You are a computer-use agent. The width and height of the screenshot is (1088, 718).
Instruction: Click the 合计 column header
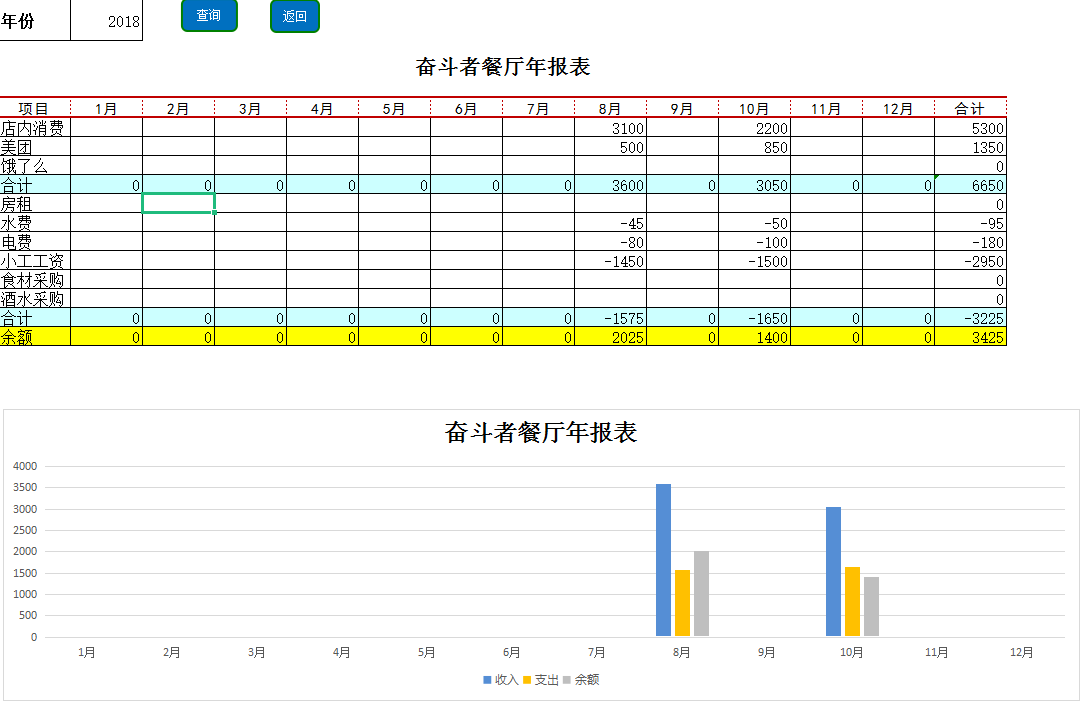(x=969, y=108)
